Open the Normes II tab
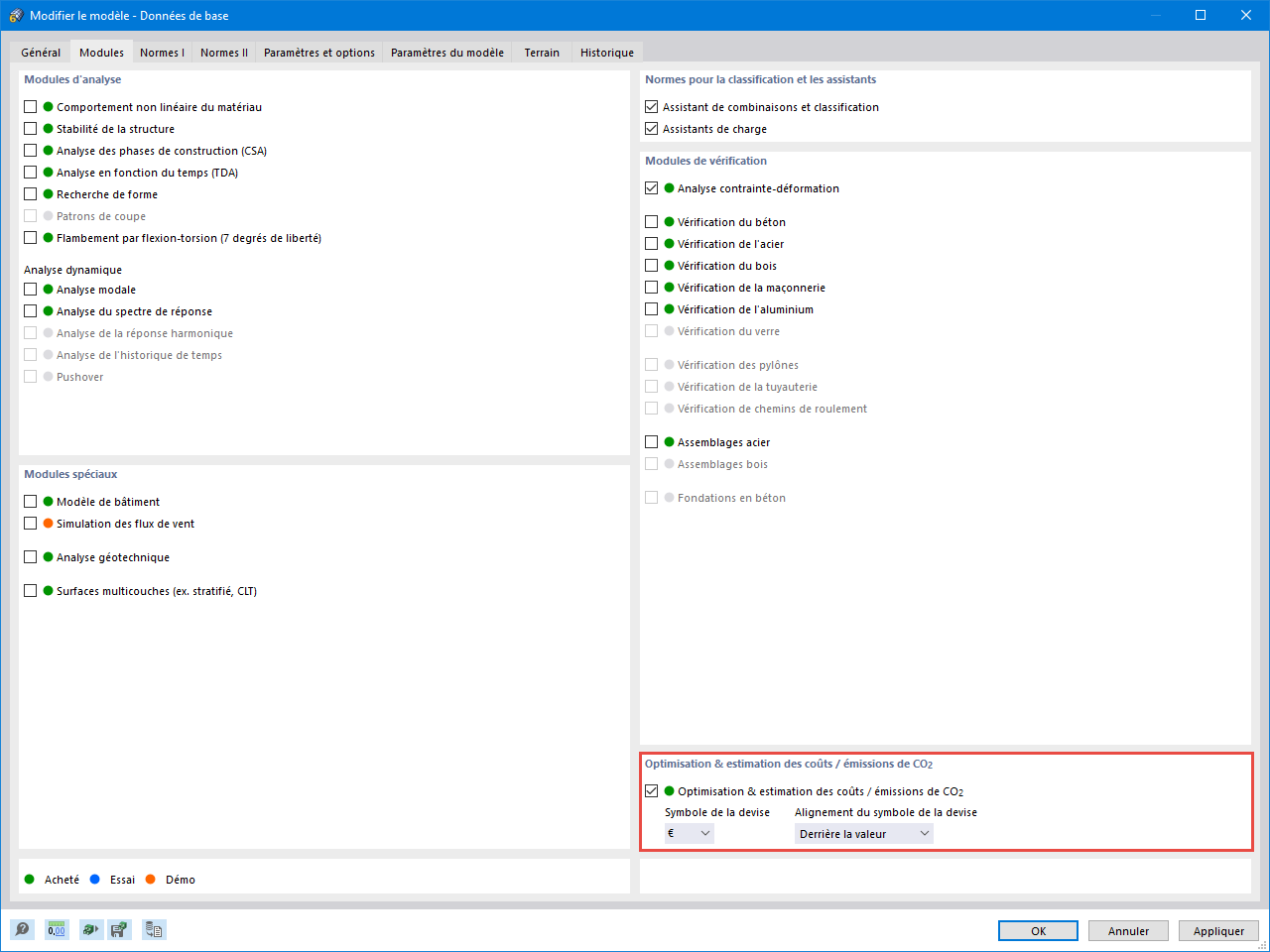Viewport: 1270px width, 952px height. pos(224,53)
